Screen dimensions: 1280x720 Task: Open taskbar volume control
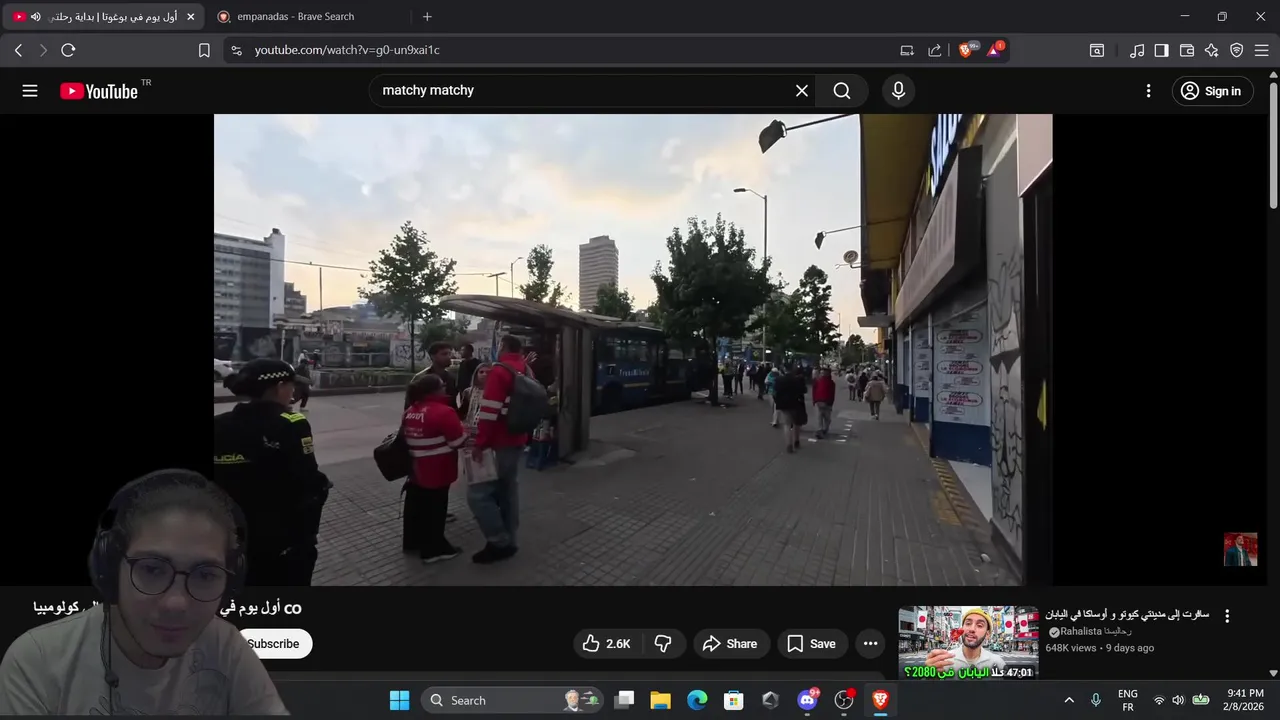[x=1178, y=700]
